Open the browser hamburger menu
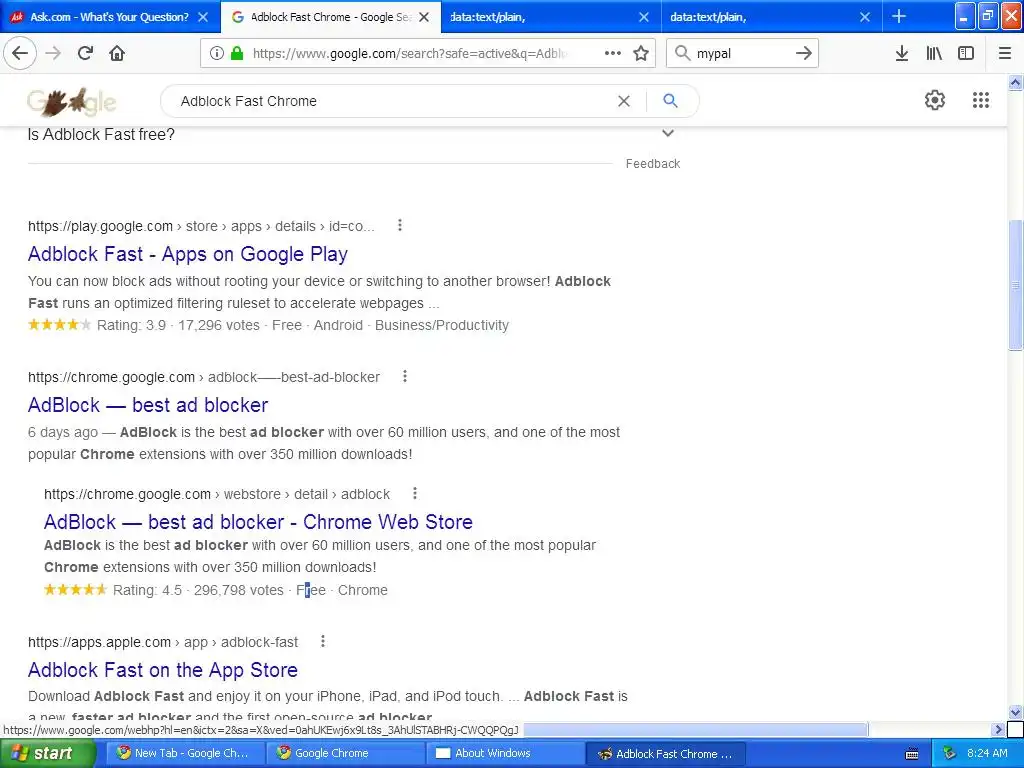 click(1004, 53)
